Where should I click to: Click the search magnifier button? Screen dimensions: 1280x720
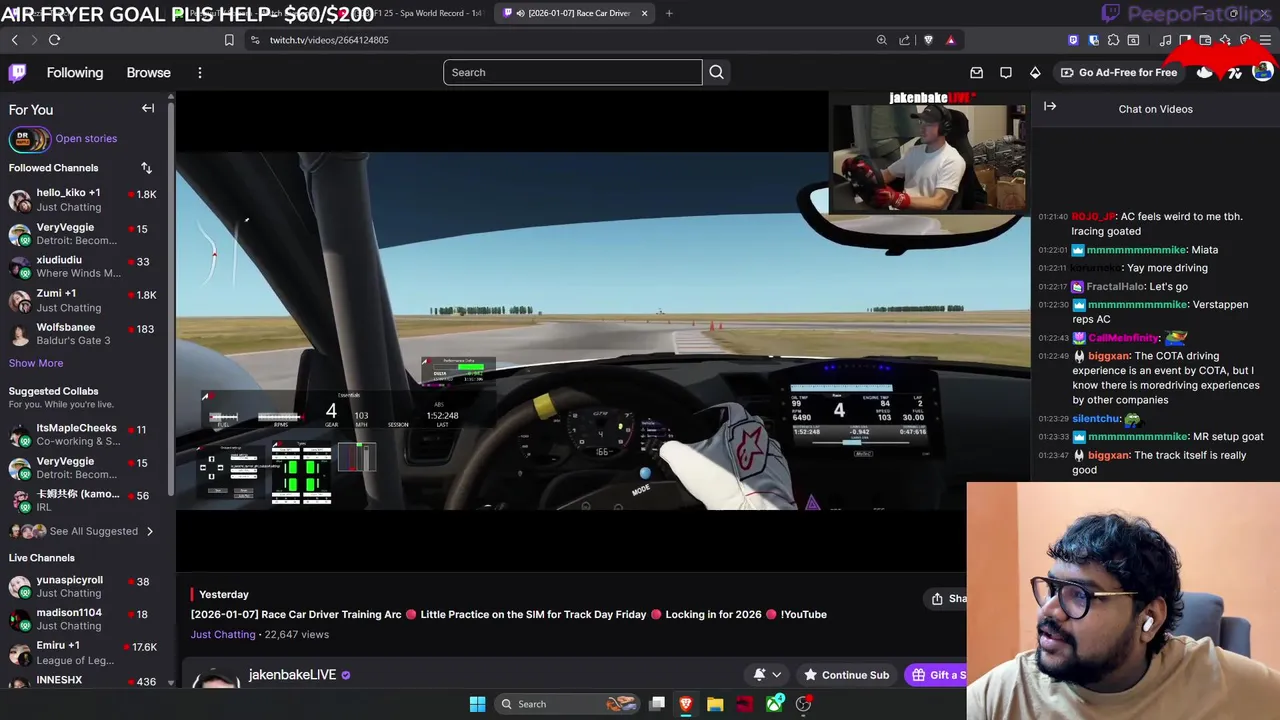(x=716, y=72)
